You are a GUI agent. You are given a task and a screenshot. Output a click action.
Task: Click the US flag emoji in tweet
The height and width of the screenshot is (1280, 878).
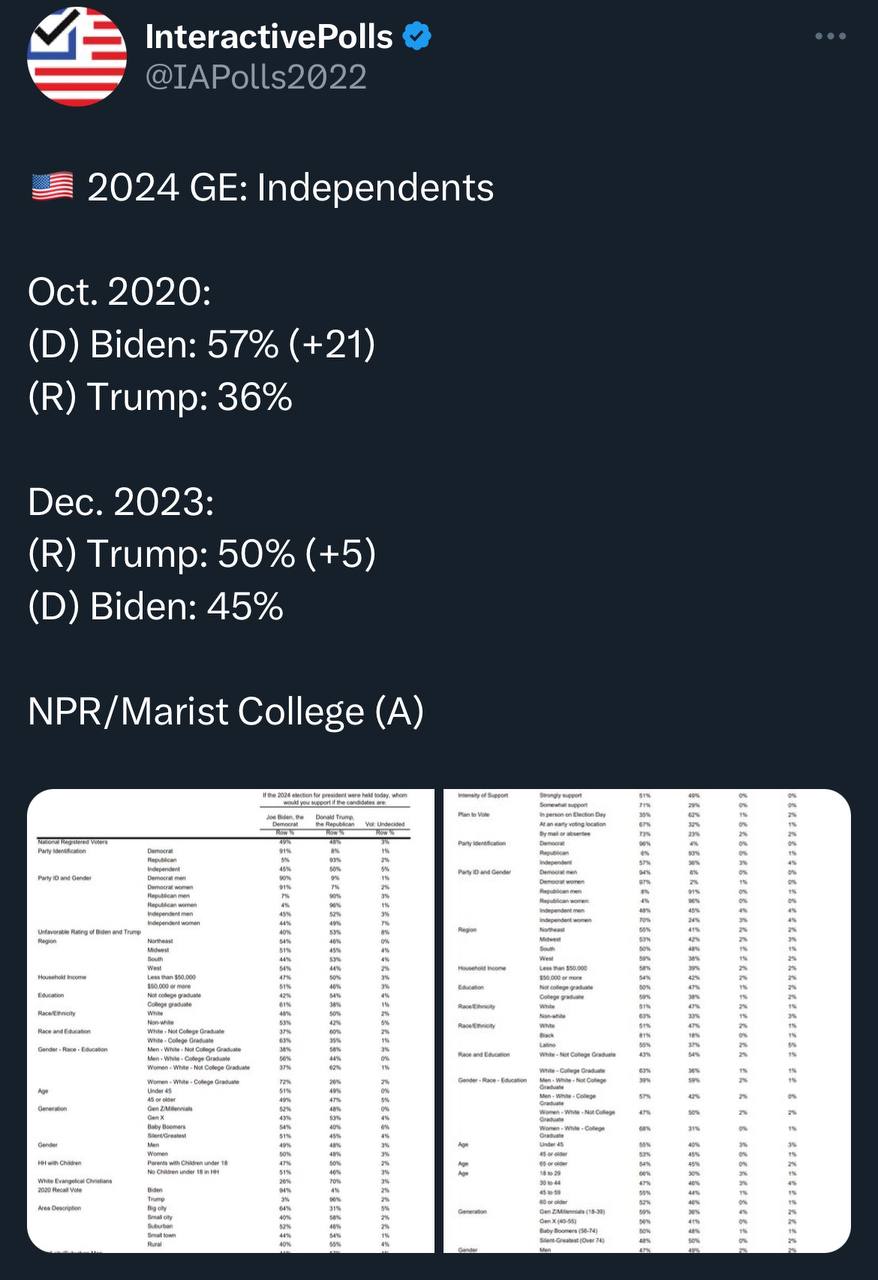pyautogui.click(x=51, y=187)
